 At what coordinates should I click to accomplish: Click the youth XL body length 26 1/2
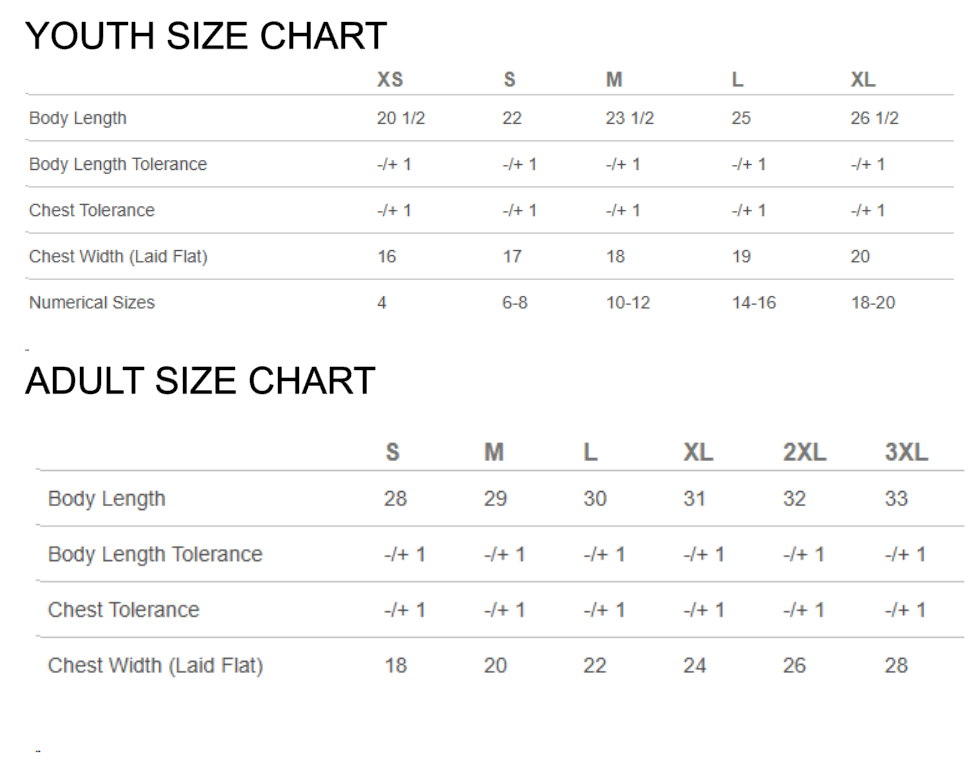tap(875, 118)
